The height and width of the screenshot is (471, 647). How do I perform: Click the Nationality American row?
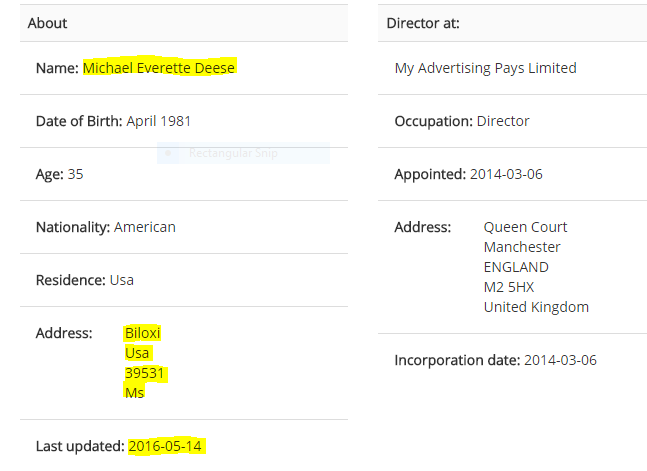(184, 227)
